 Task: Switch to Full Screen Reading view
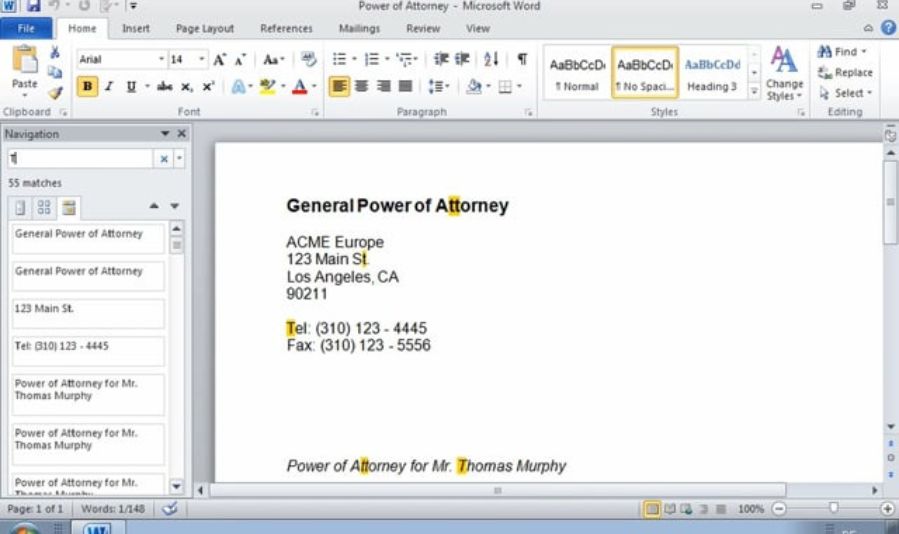[x=669, y=509]
